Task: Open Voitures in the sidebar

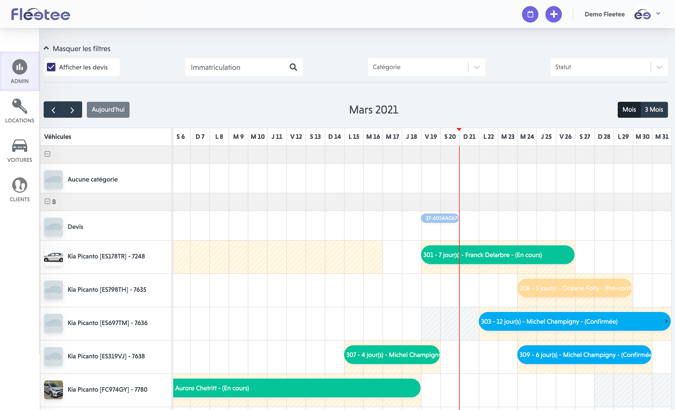Action: [x=20, y=150]
